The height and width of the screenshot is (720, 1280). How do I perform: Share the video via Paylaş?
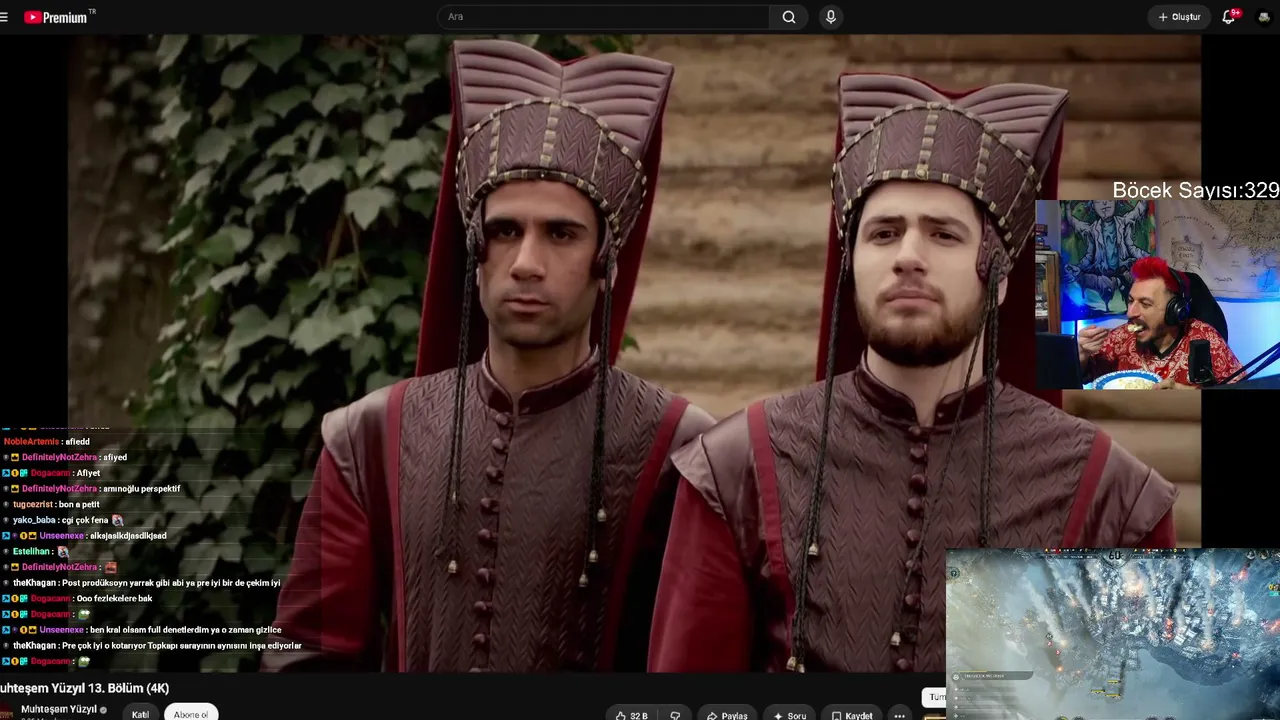point(727,716)
